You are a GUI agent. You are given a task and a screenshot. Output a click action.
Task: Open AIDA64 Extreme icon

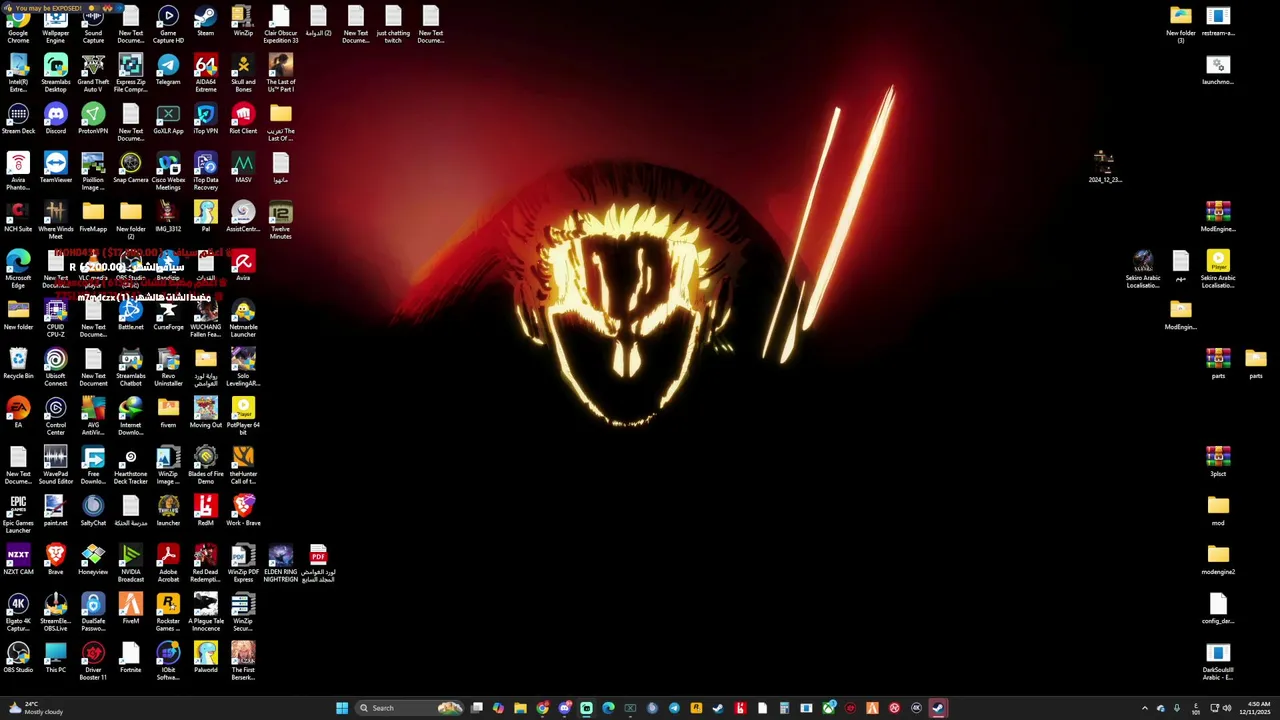tap(205, 73)
